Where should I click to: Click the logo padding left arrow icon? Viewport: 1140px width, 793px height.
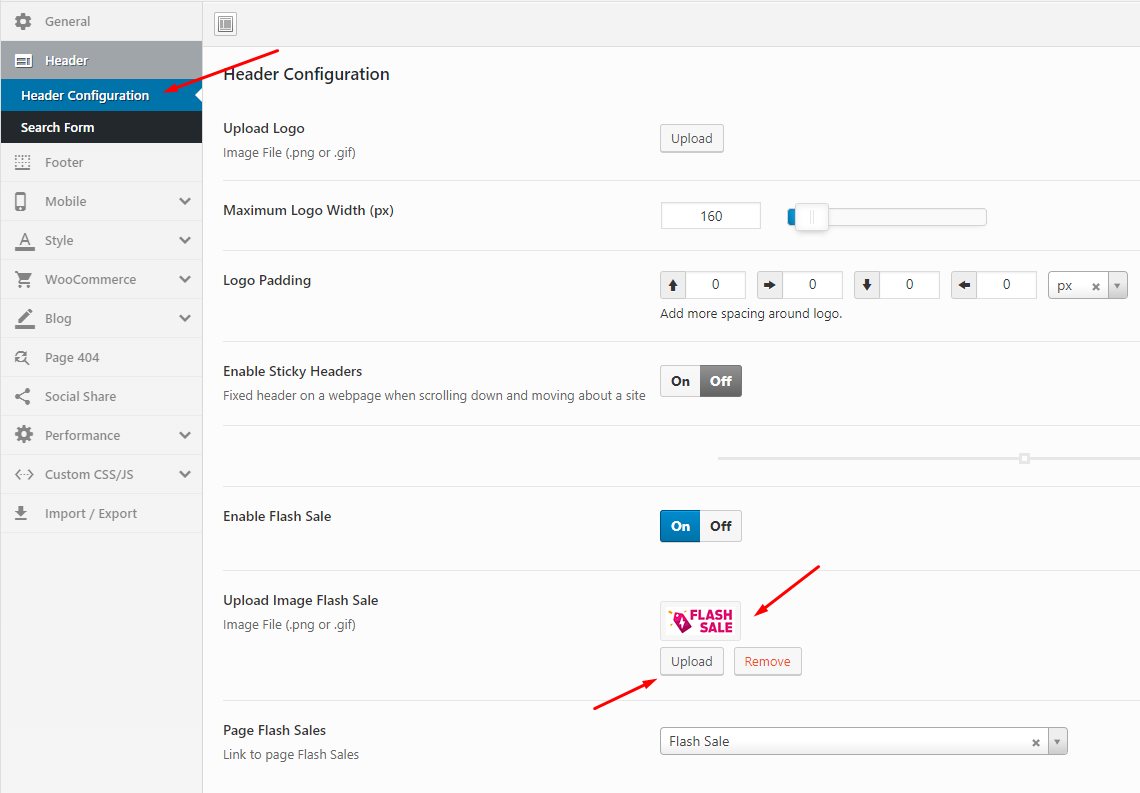964,285
